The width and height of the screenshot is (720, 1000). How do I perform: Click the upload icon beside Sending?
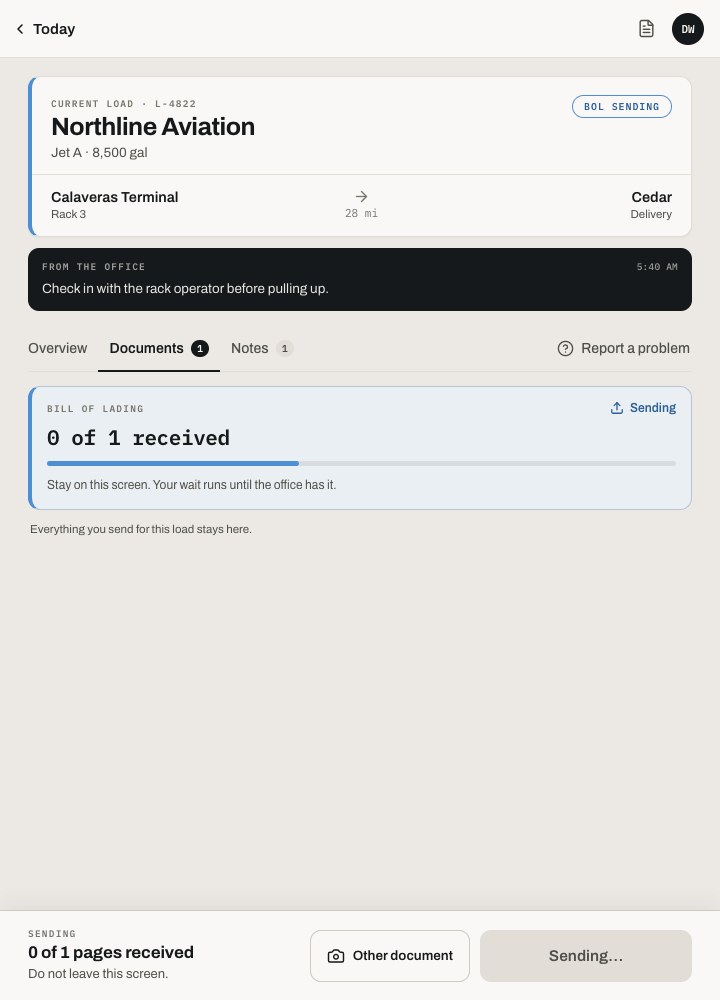617,408
